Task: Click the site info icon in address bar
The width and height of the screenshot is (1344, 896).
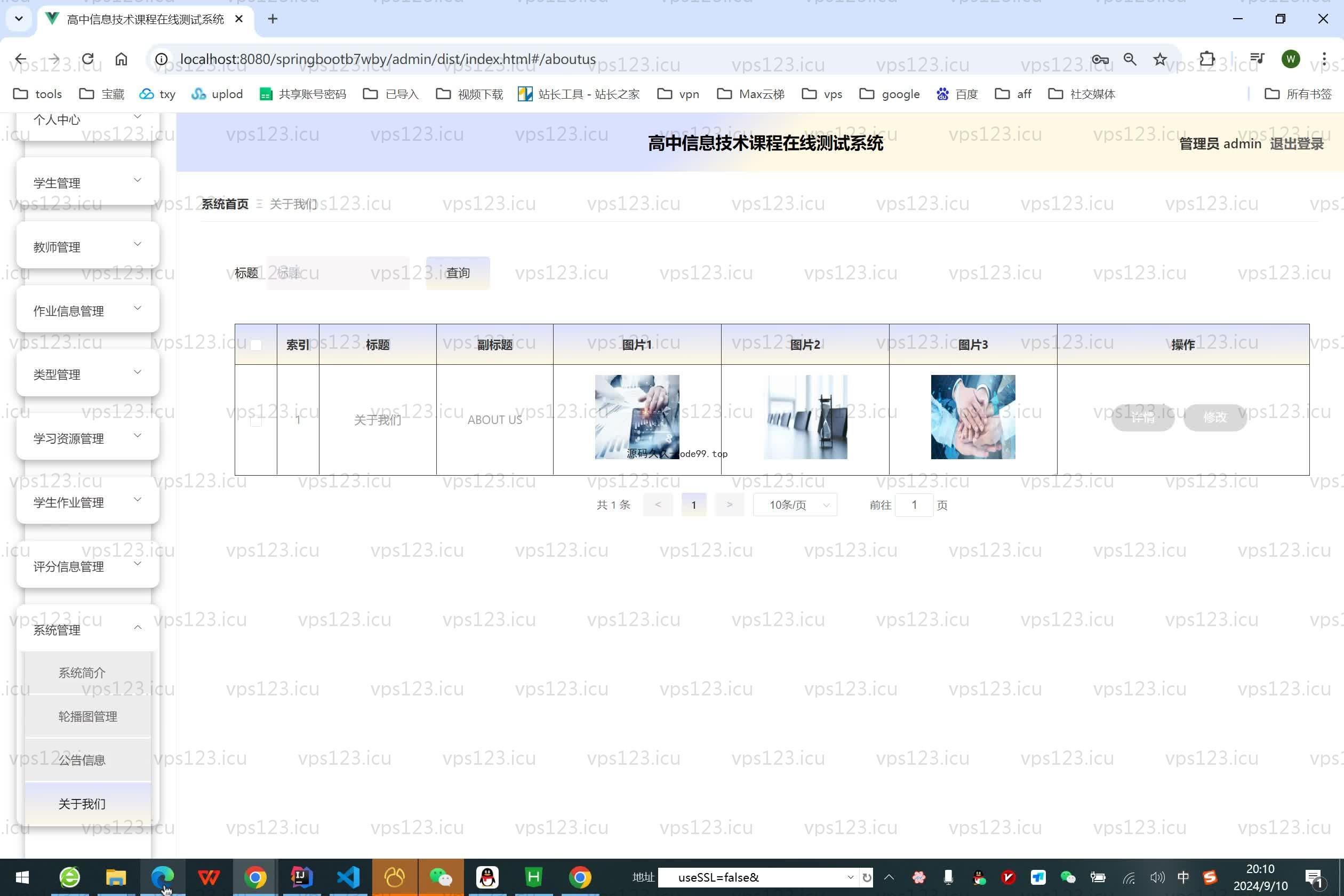Action: (161, 59)
